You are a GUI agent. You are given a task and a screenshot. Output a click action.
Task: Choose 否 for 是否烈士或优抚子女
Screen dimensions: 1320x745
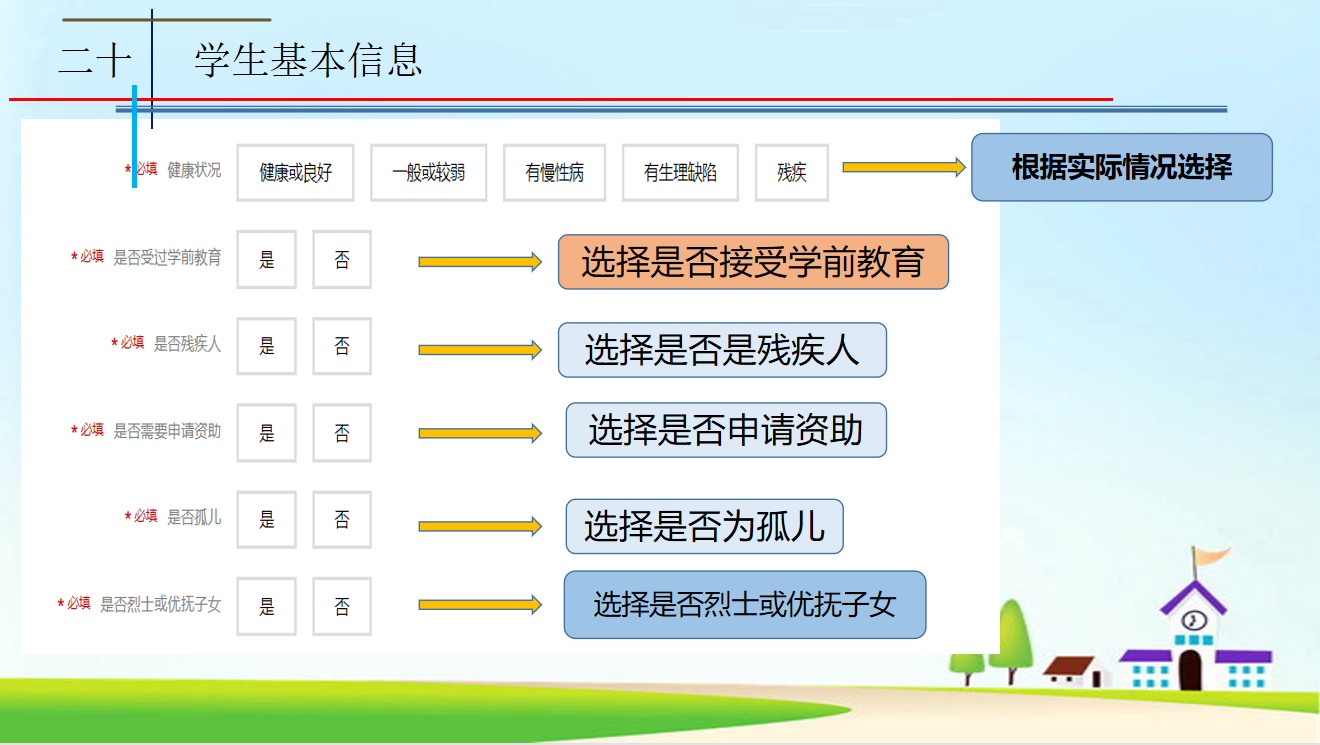pos(342,606)
